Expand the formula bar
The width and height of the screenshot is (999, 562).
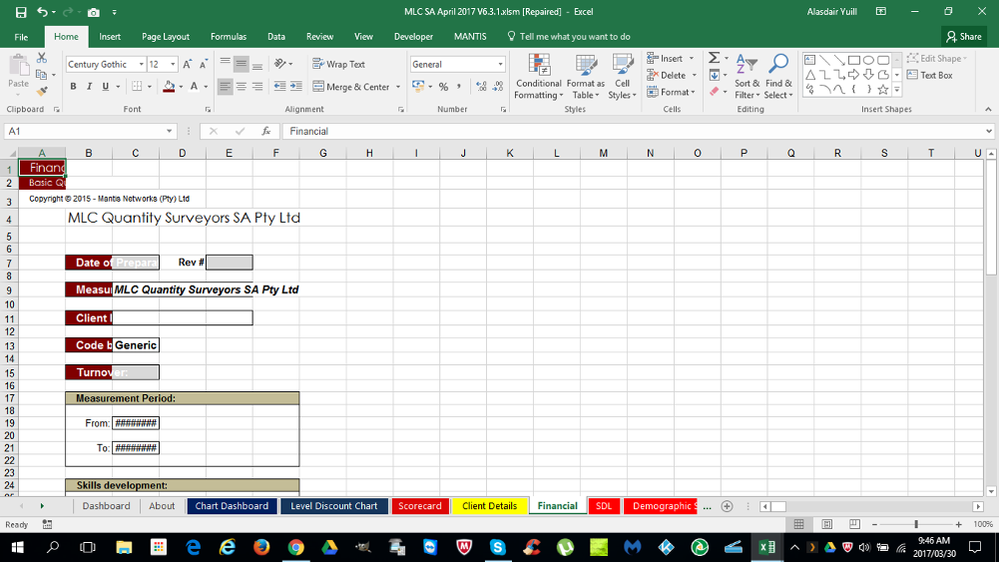pos(988,131)
